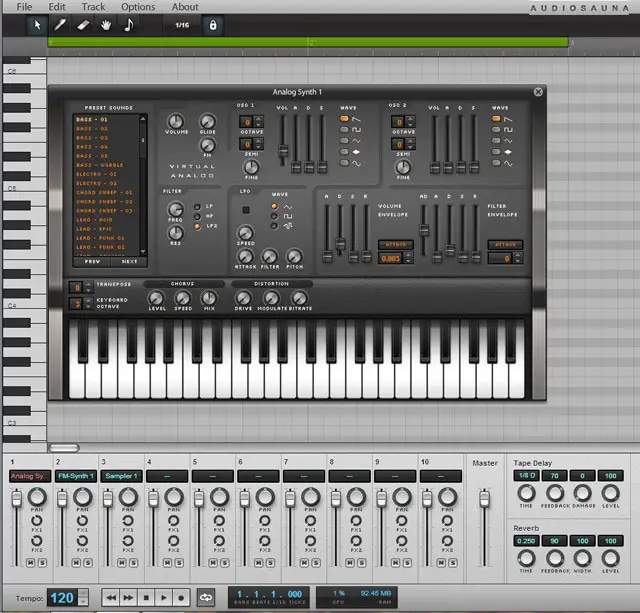The image size is (640, 613).
Task: Select the pencil draw tool
Action: pos(60,25)
